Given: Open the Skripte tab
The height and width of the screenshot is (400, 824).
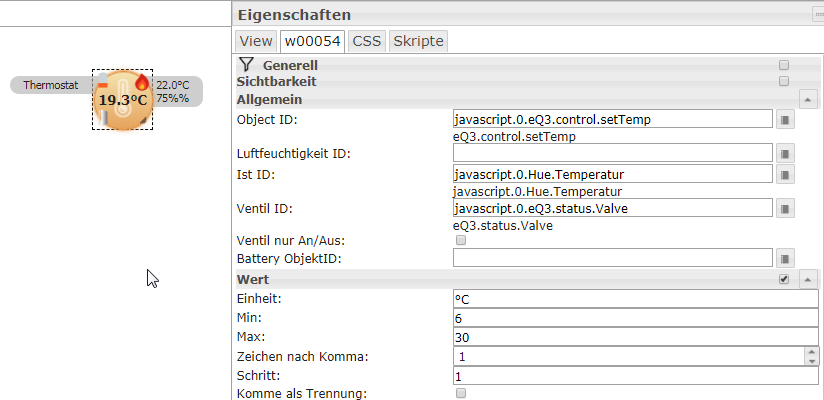Looking at the screenshot, I should pyautogui.click(x=418, y=41).
